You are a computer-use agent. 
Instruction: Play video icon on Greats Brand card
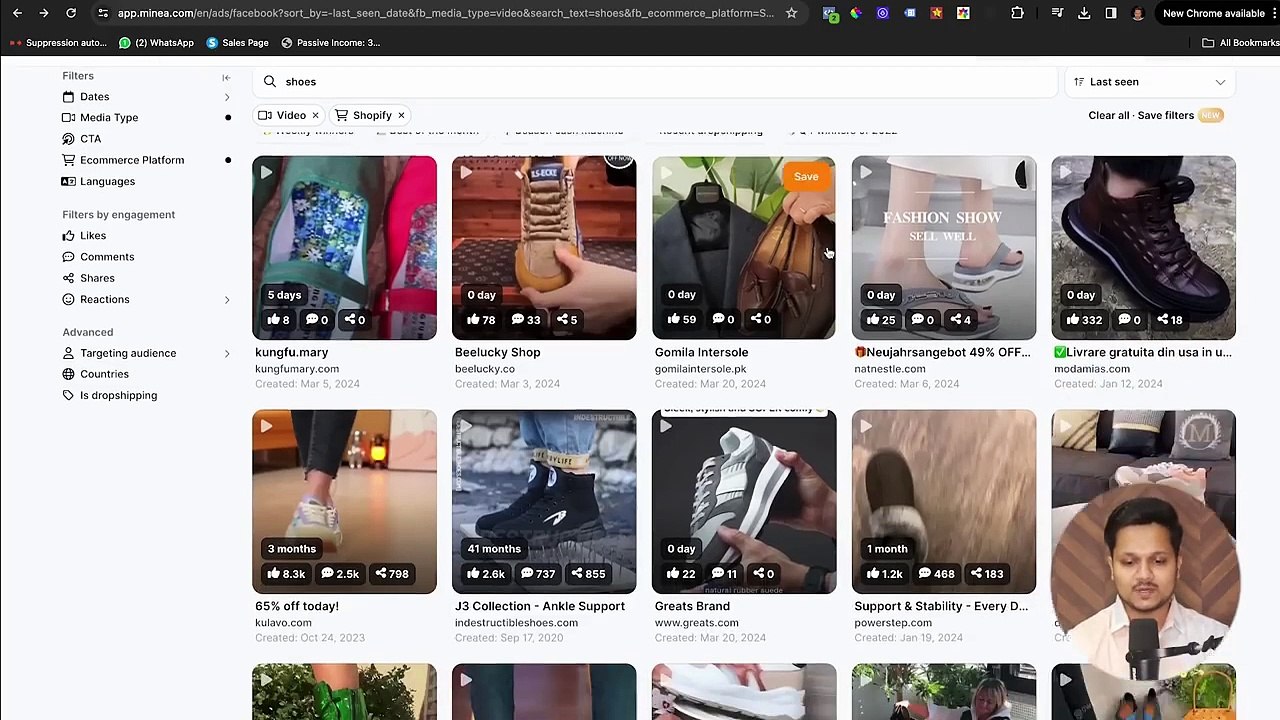point(666,427)
